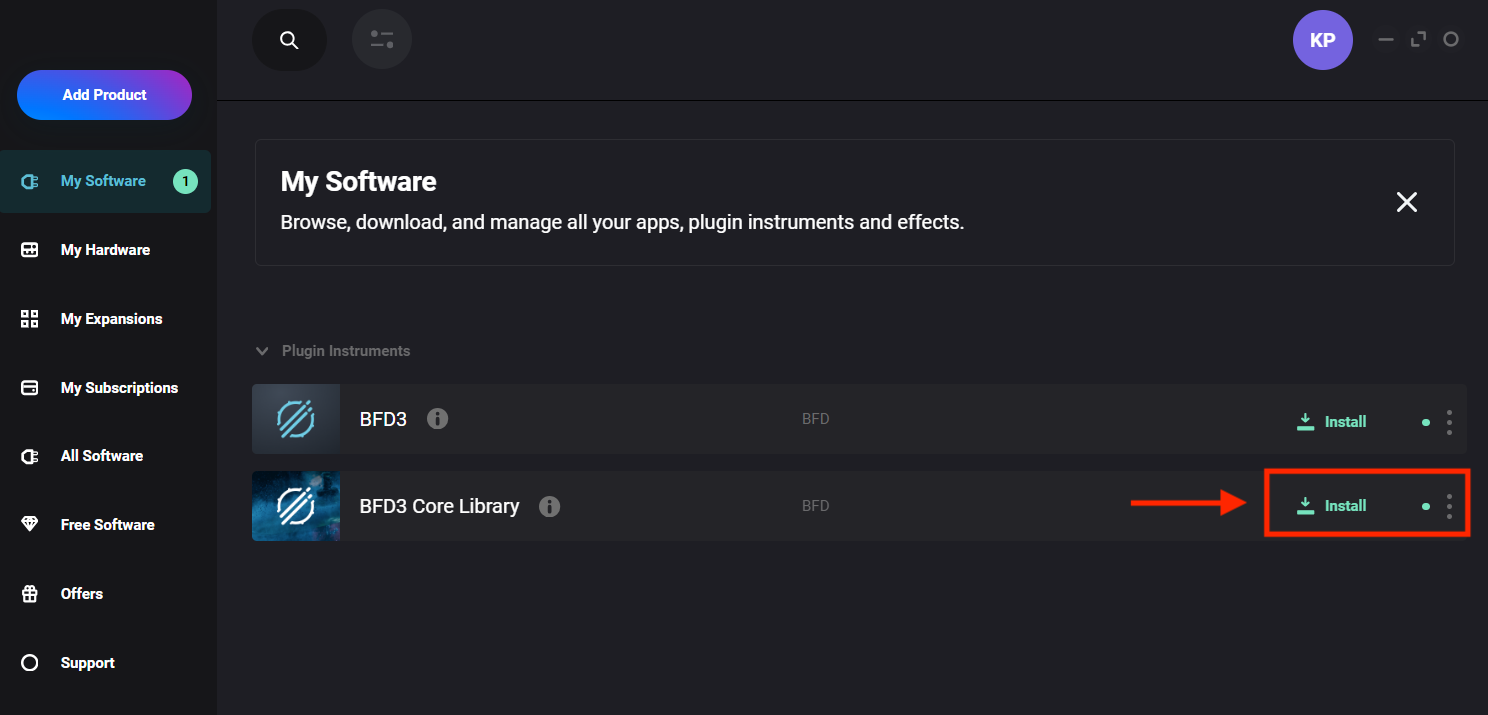Show info for BFD3
1488x715 pixels.
point(437,419)
